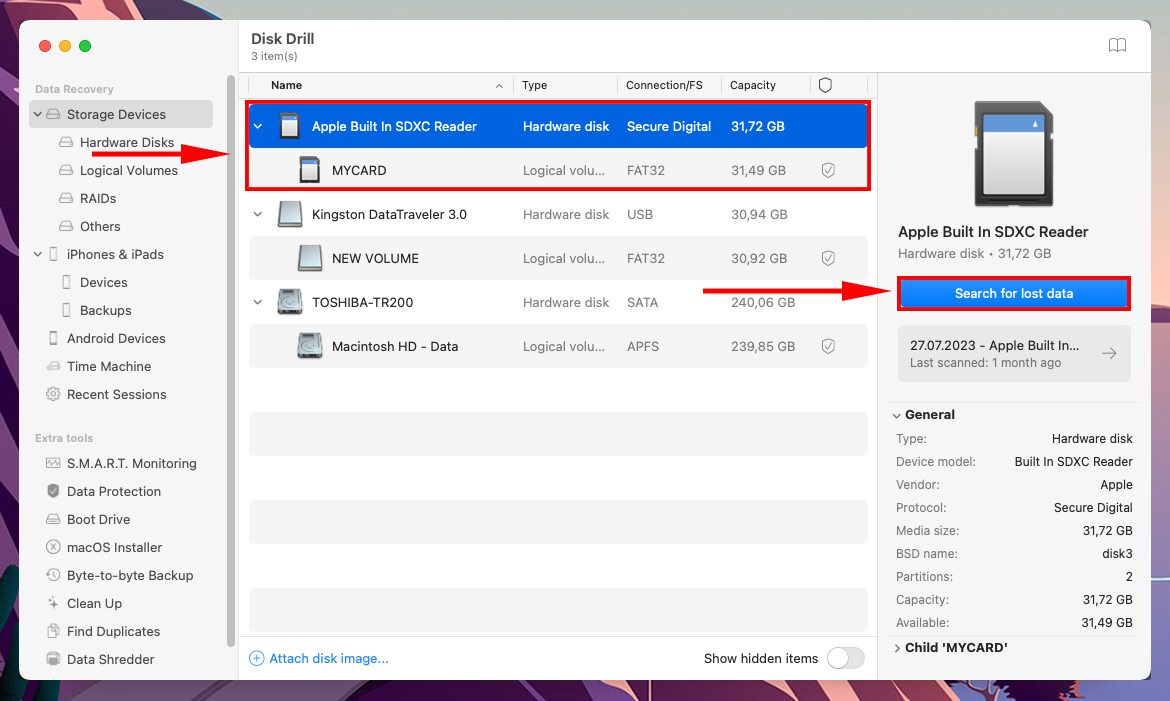Screen dimensions: 1170x701
Task: Click the S.M.A.R.T. Monitoring icon
Action: coord(53,463)
